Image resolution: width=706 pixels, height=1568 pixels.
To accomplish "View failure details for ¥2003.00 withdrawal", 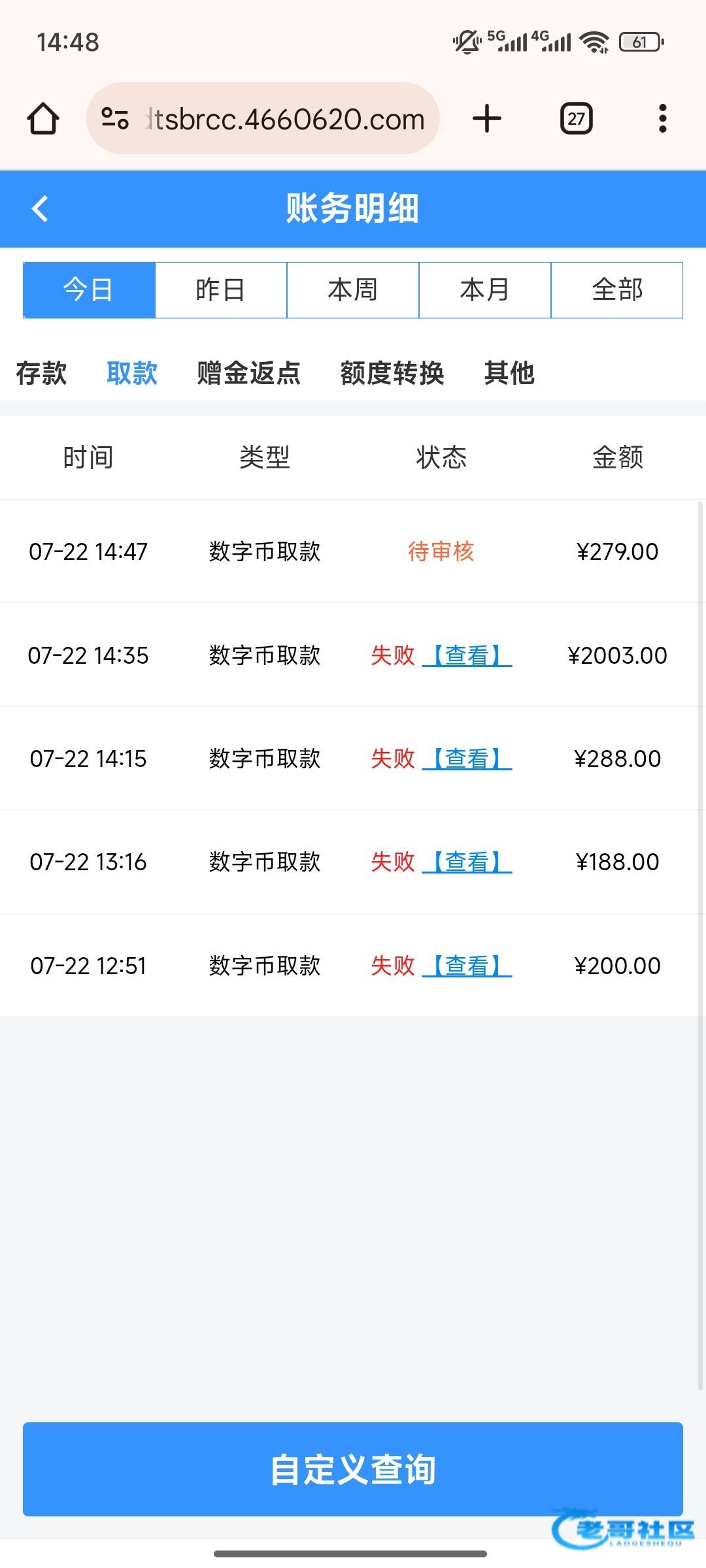I will click(x=467, y=655).
